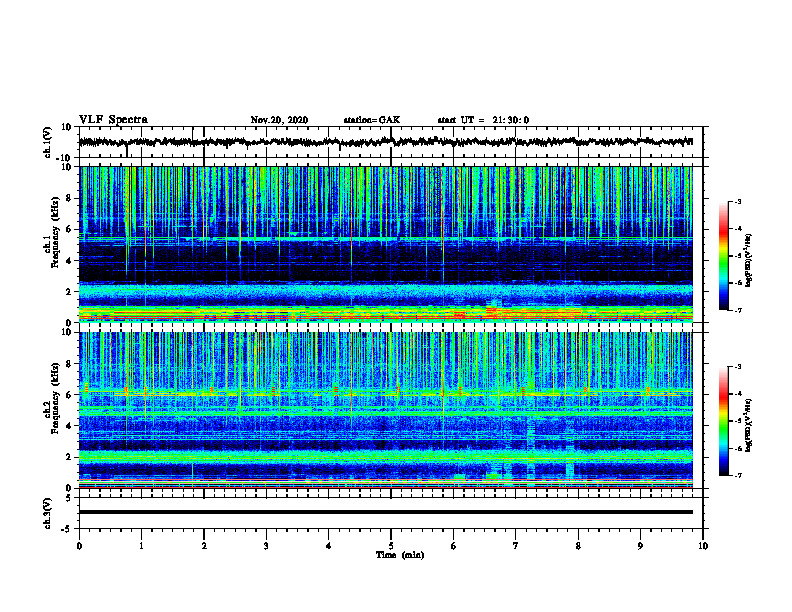The image size is (792, 612).
Task: Click the "4" kHz tick of ch.1 spectrogram
Action: coord(69,261)
